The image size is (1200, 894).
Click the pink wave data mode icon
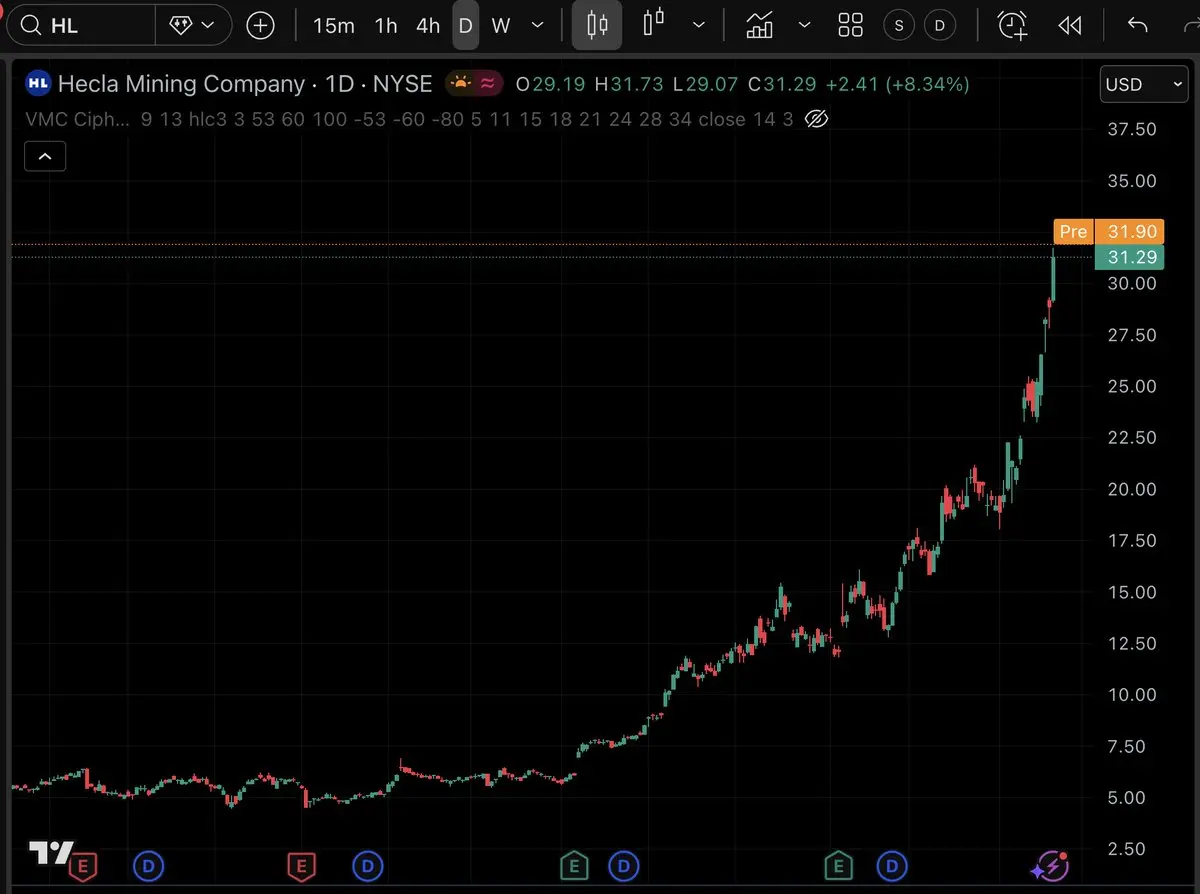click(x=487, y=84)
